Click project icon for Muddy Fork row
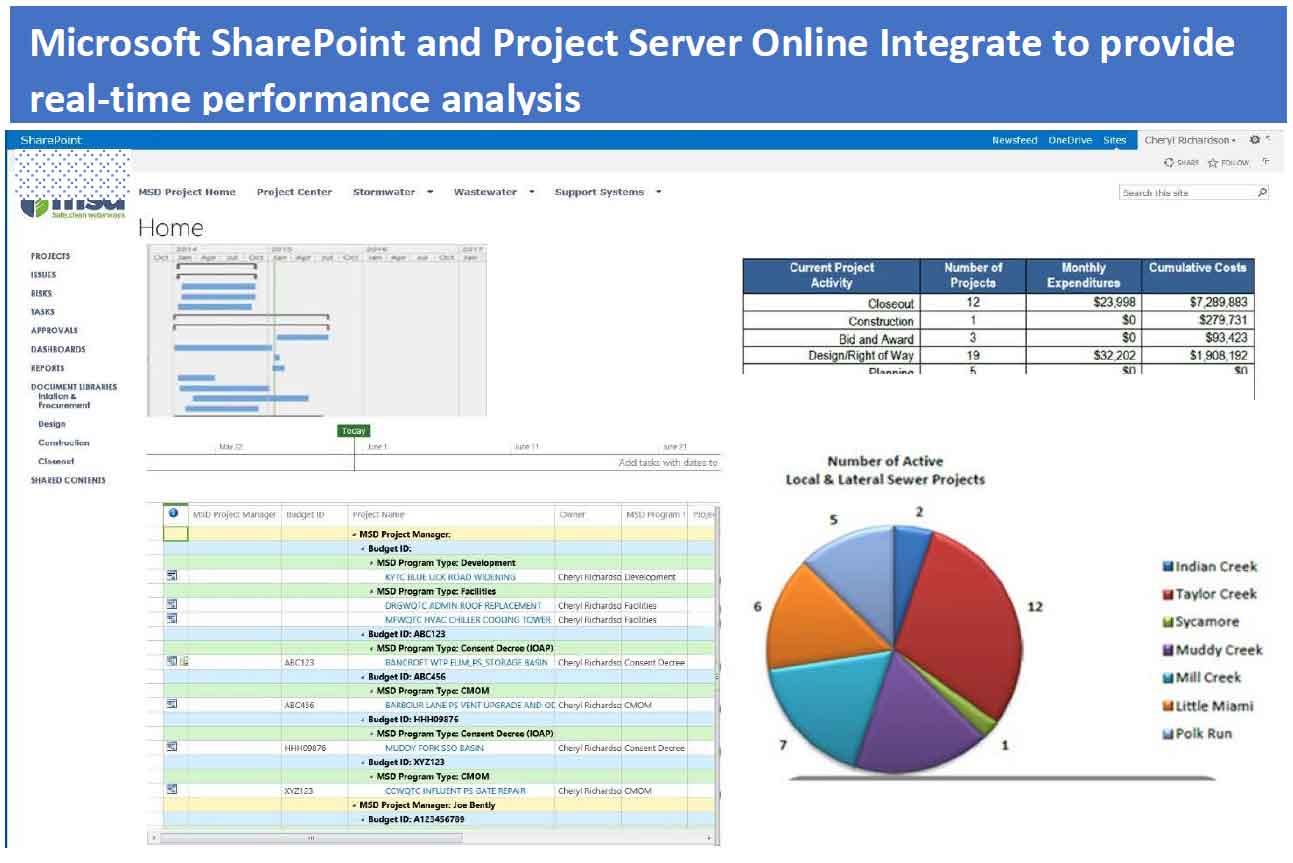Image resolution: width=1293 pixels, height=863 pixels. coord(171,746)
